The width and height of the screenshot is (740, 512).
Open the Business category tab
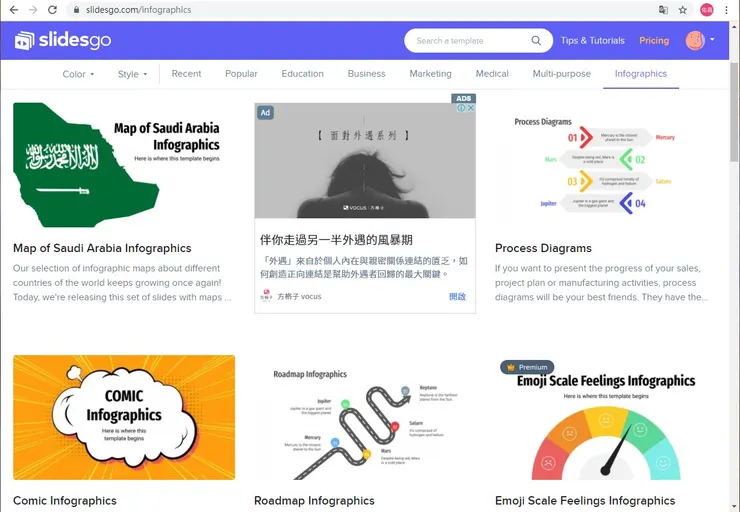[x=366, y=74]
